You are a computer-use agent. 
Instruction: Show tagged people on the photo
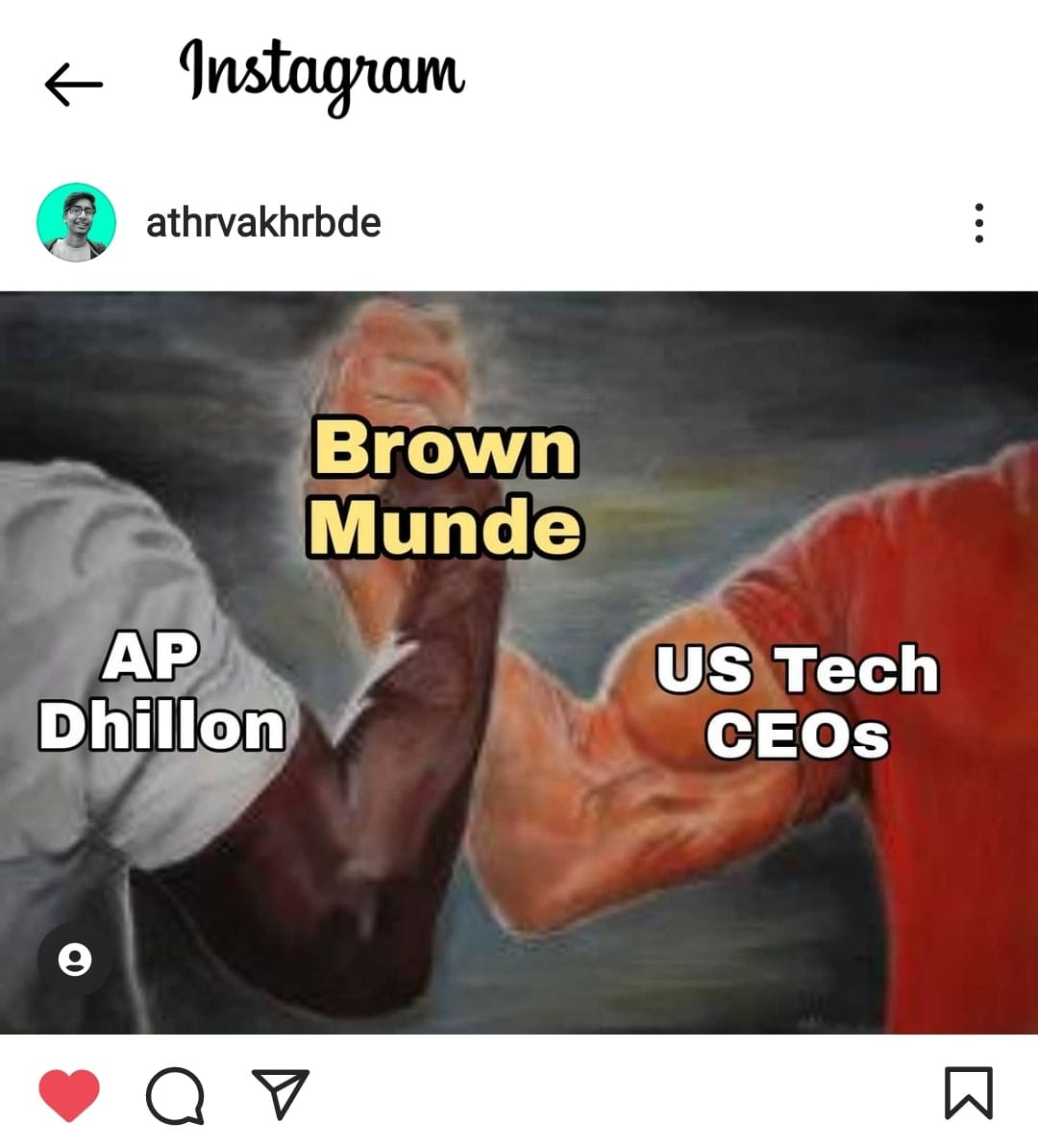[x=75, y=959]
